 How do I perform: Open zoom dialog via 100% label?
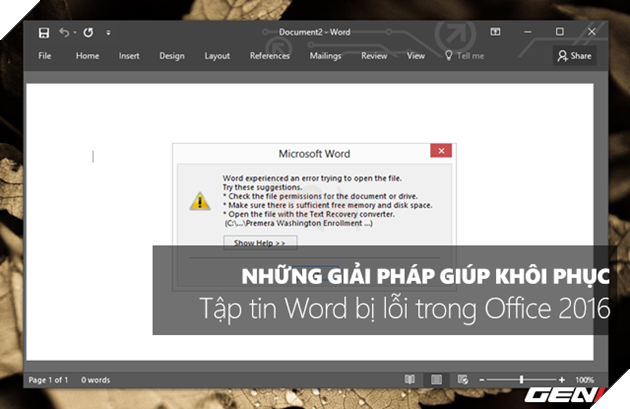(585, 380)
